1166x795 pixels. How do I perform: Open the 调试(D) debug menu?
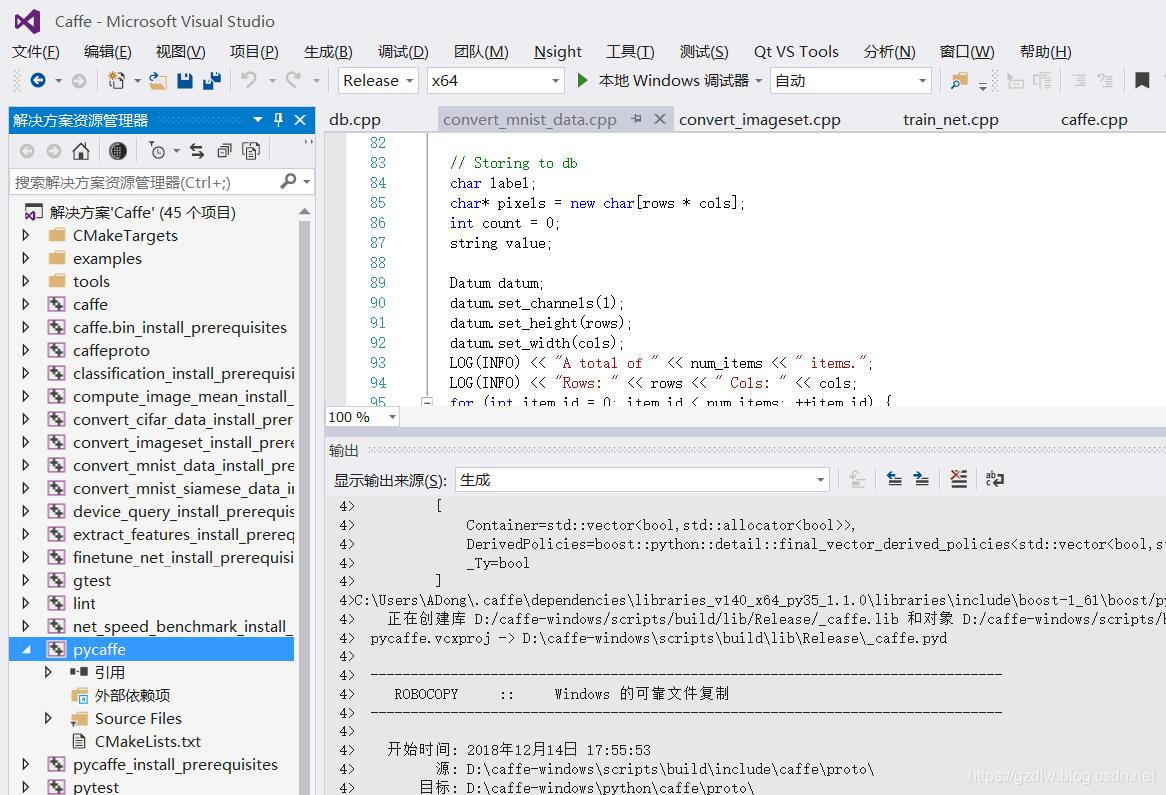[403, 51]
